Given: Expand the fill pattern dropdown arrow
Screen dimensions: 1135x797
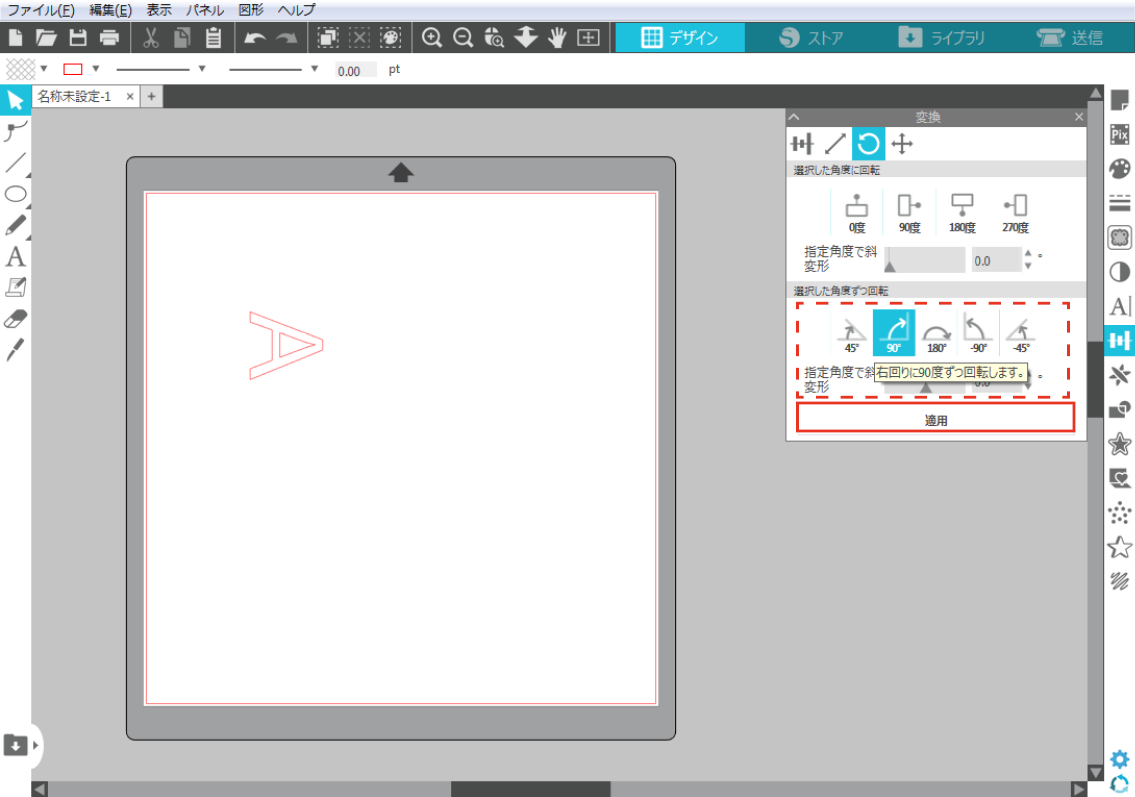Looking at the screenshot, I should coord(44,69).
